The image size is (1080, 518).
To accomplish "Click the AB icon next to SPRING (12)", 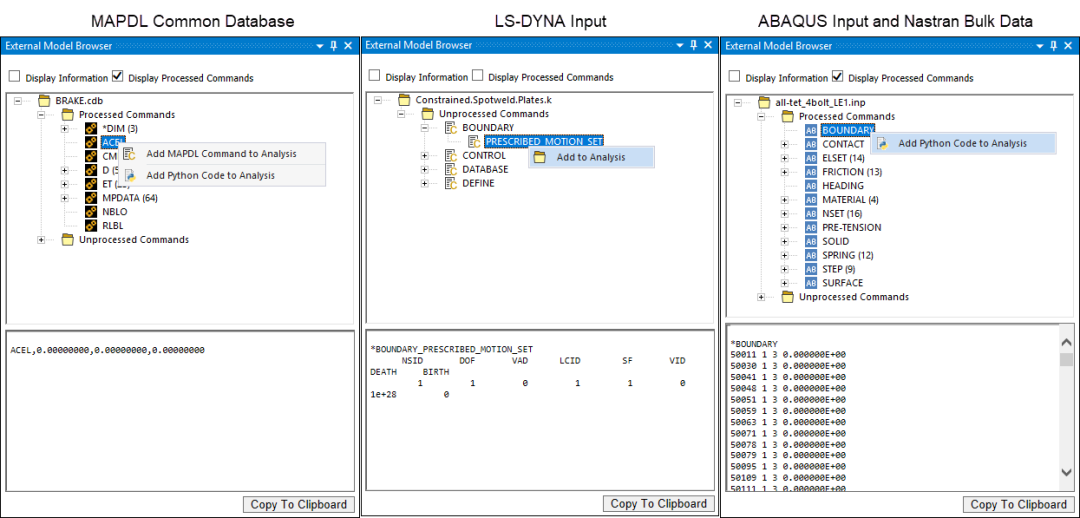I will click(811, 255).
